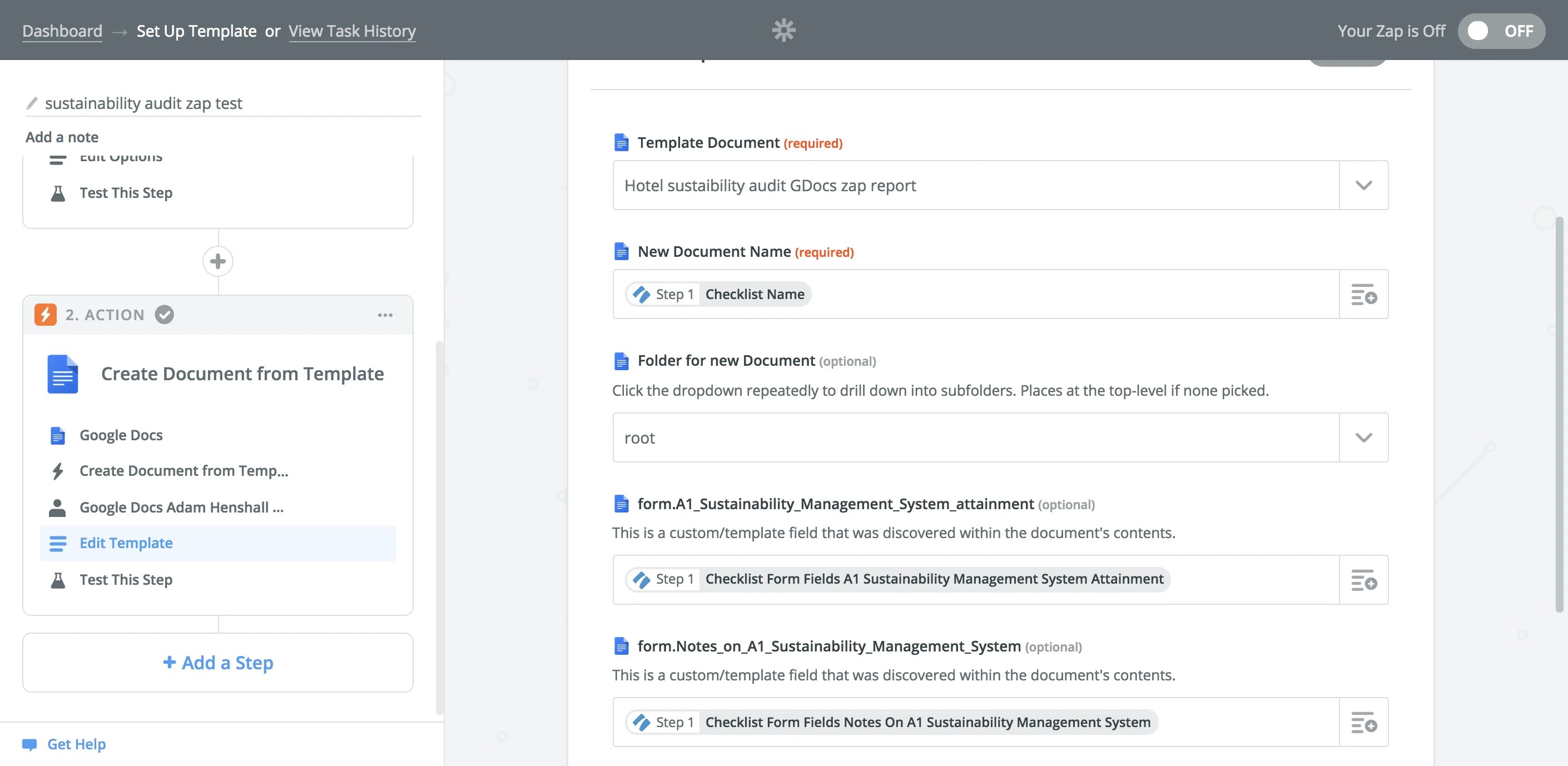Open the action step three-dots menu

(385, 315)
